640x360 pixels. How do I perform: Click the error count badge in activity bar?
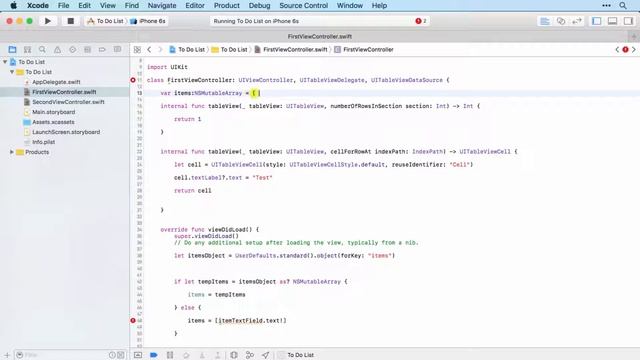pyautogui.click(x=421, y=21)
